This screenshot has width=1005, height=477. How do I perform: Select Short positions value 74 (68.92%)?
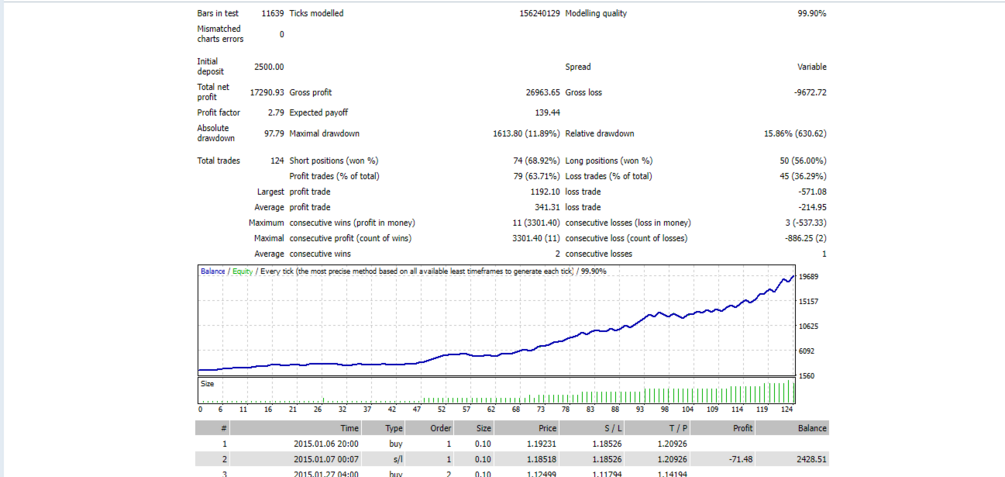point(537,161)
